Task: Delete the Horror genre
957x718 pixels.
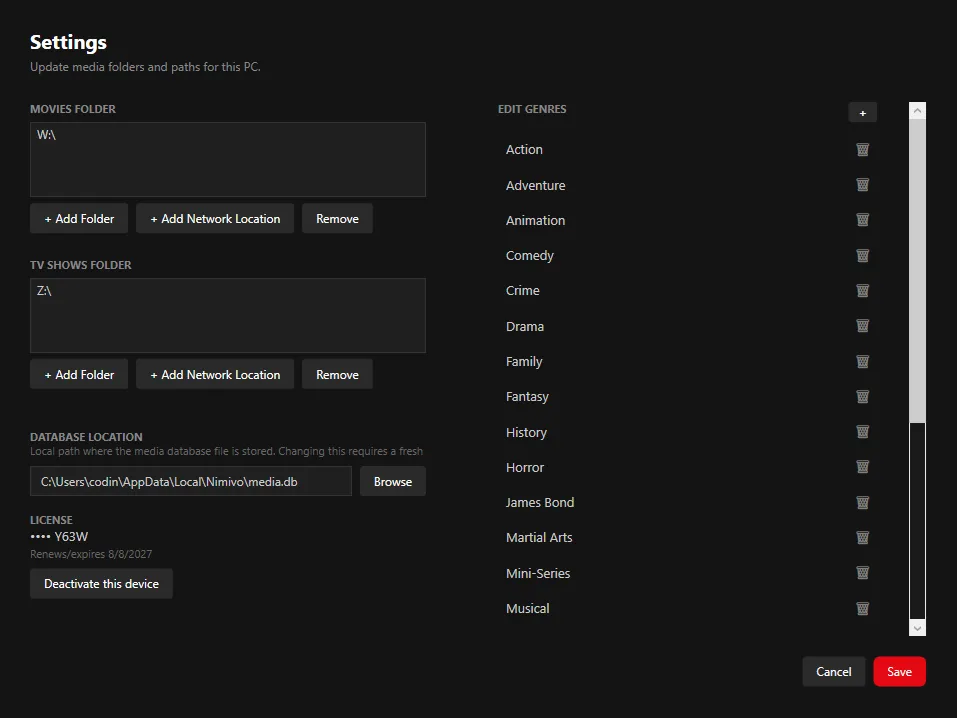Action: tap(862, 467)
